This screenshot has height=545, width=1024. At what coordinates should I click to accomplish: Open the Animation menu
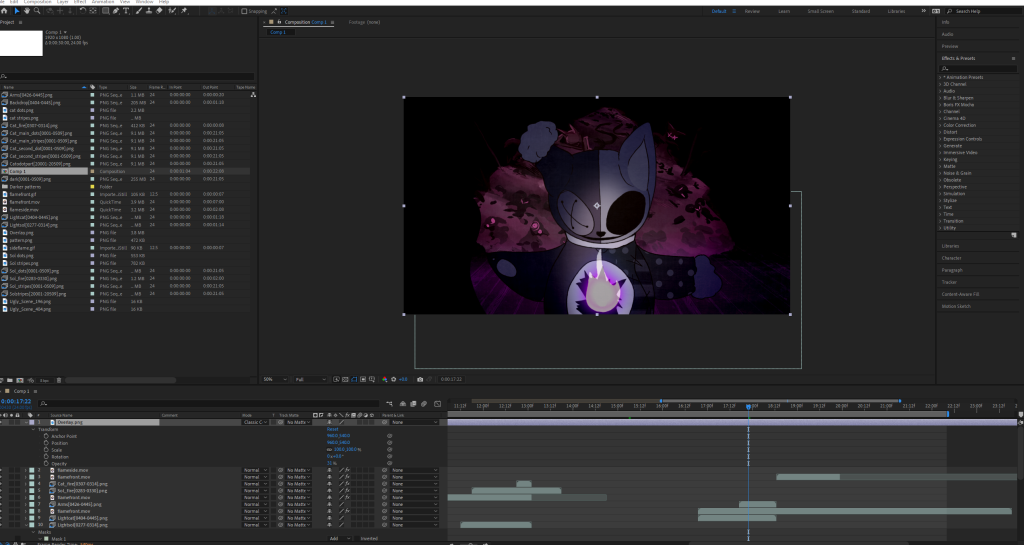pos(103,2)
